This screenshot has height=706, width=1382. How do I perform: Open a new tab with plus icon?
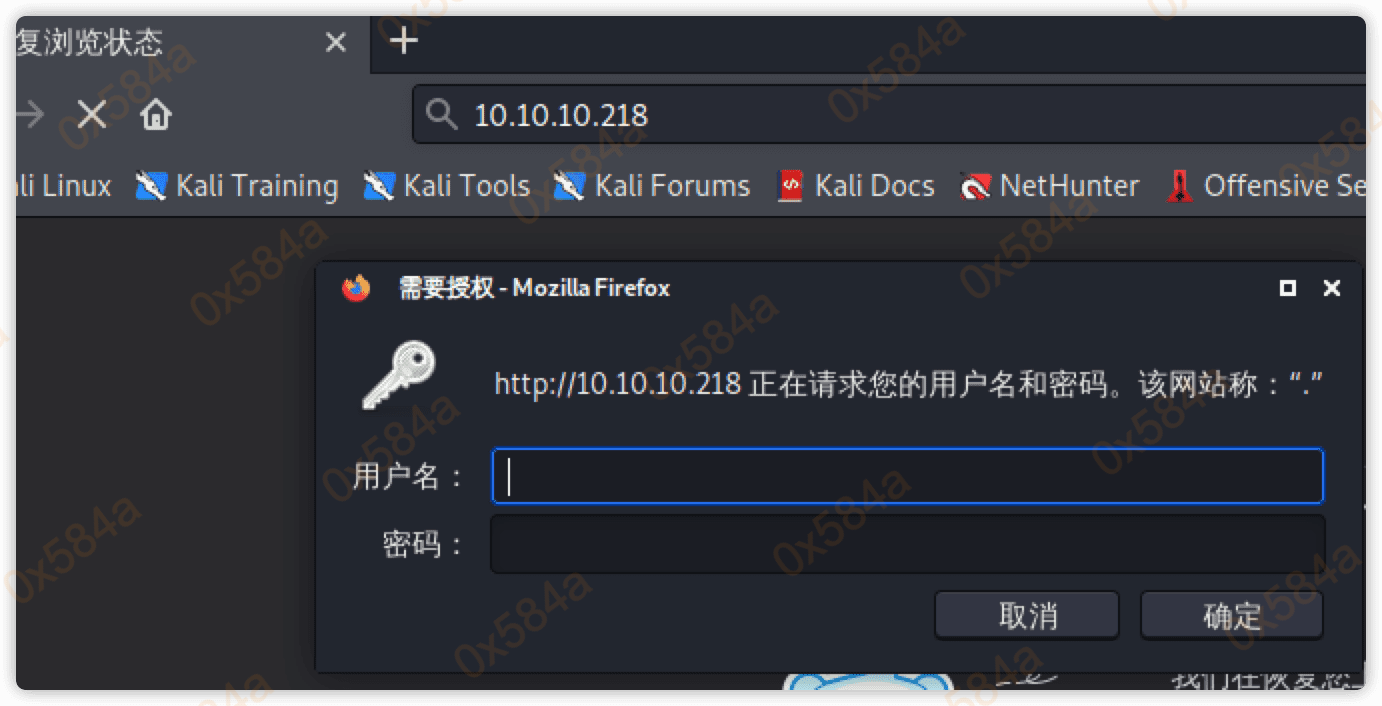pos(403,41)
